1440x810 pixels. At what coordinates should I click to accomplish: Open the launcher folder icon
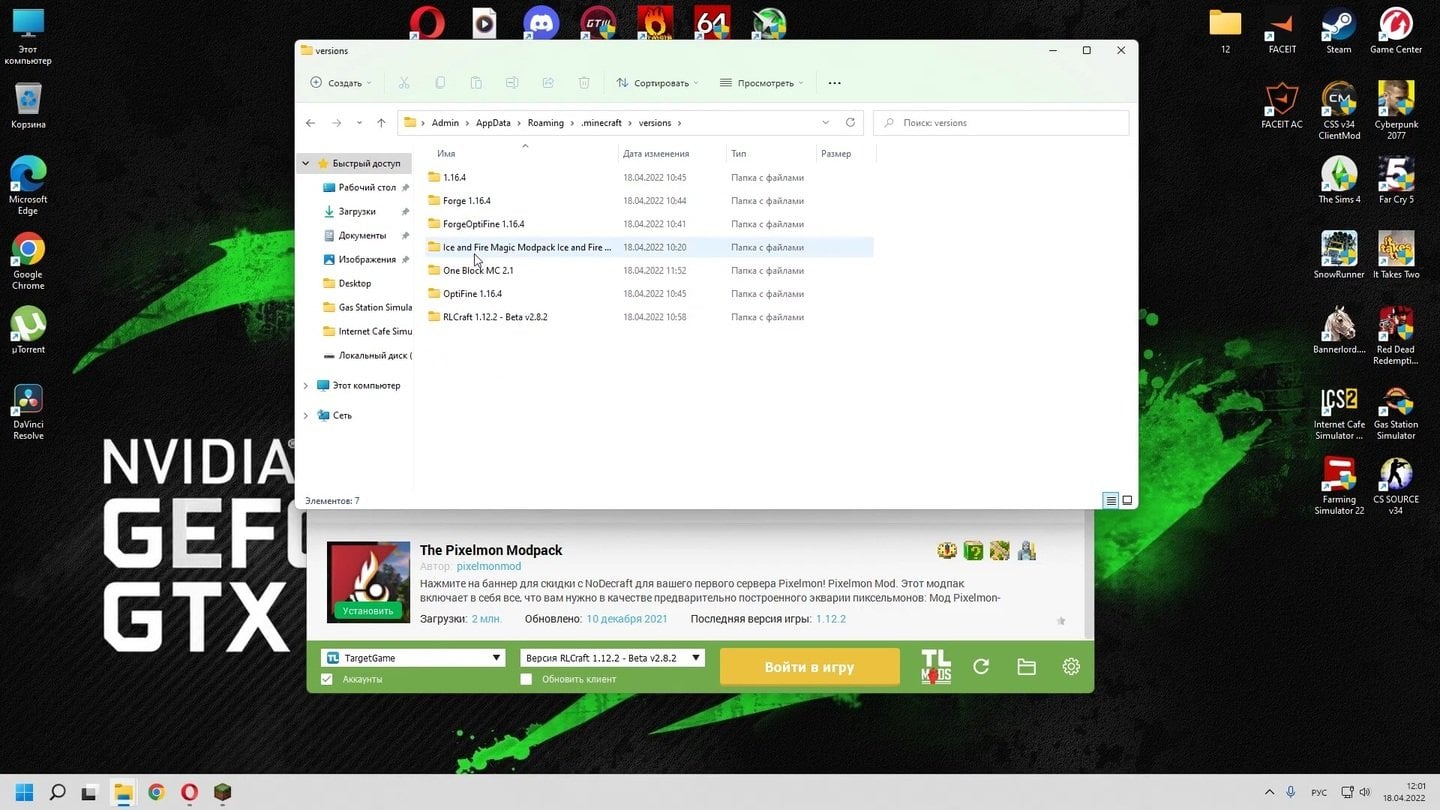point(1026,667)
